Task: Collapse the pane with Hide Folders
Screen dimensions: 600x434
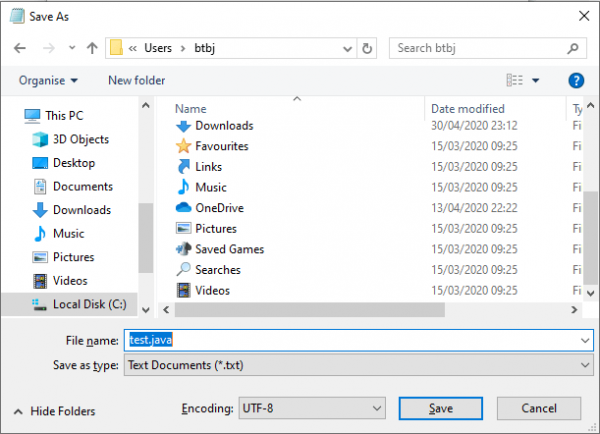Action: tap(54, 411)
